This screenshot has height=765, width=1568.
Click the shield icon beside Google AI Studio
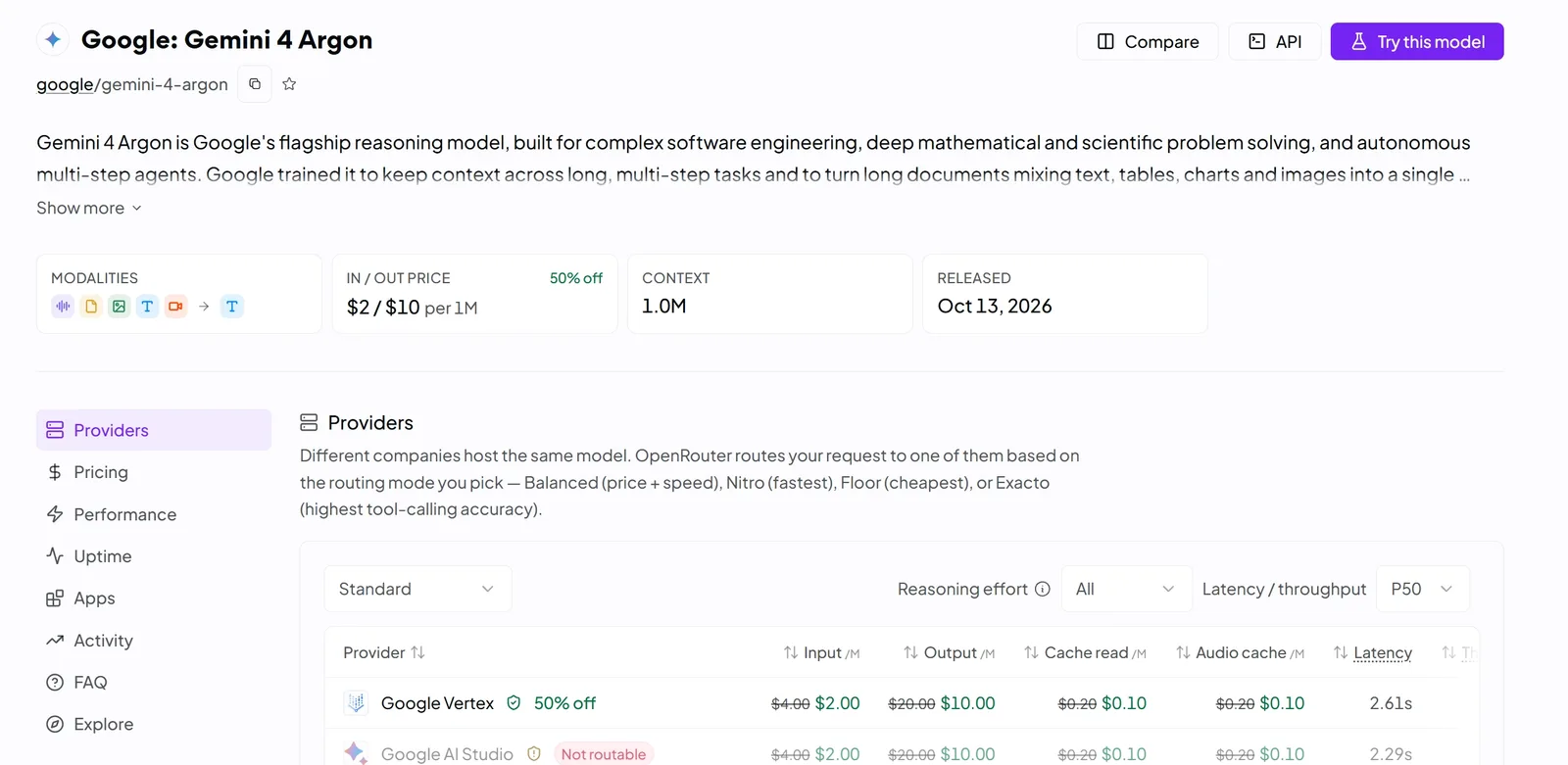(534, 754)
